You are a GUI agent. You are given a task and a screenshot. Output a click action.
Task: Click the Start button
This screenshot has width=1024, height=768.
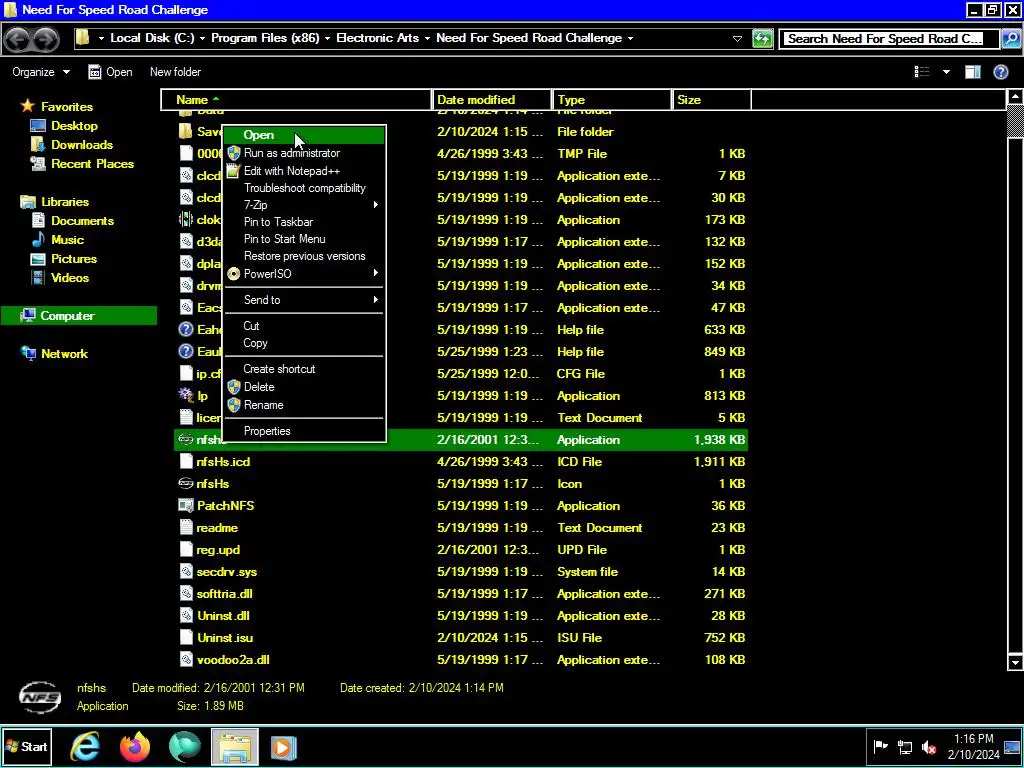pos(26,746)
